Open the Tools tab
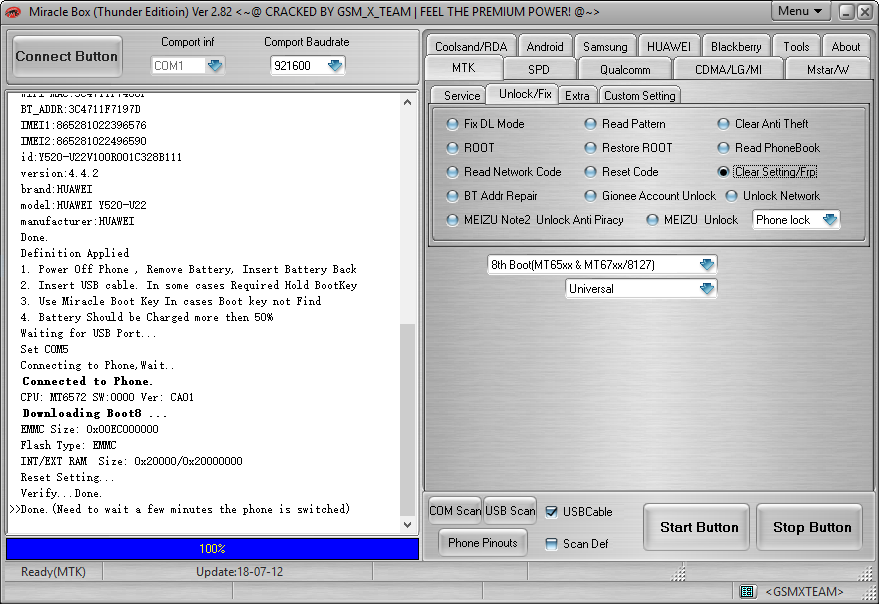Screen dimensions: 879x604 coord(796,47)
